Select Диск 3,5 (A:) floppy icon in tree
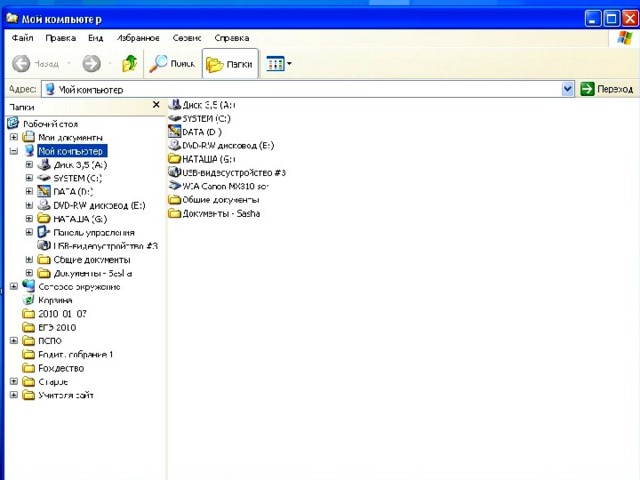Image resolution: width=640 pixels, height=480 pixels. 44,164
